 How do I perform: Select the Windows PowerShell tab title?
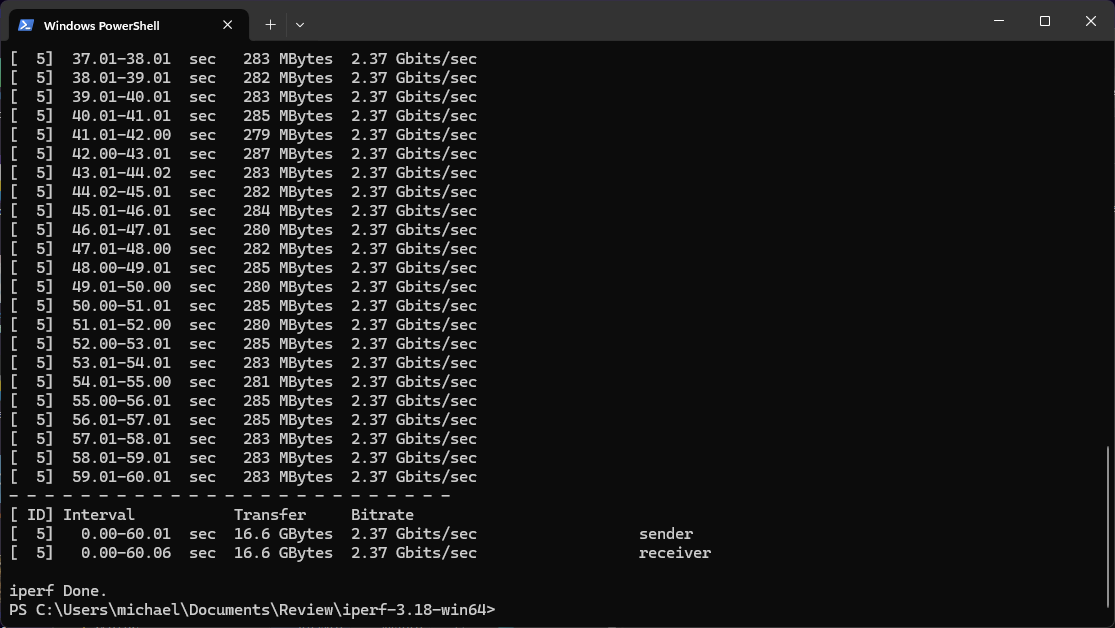click(x=101, y=25)
